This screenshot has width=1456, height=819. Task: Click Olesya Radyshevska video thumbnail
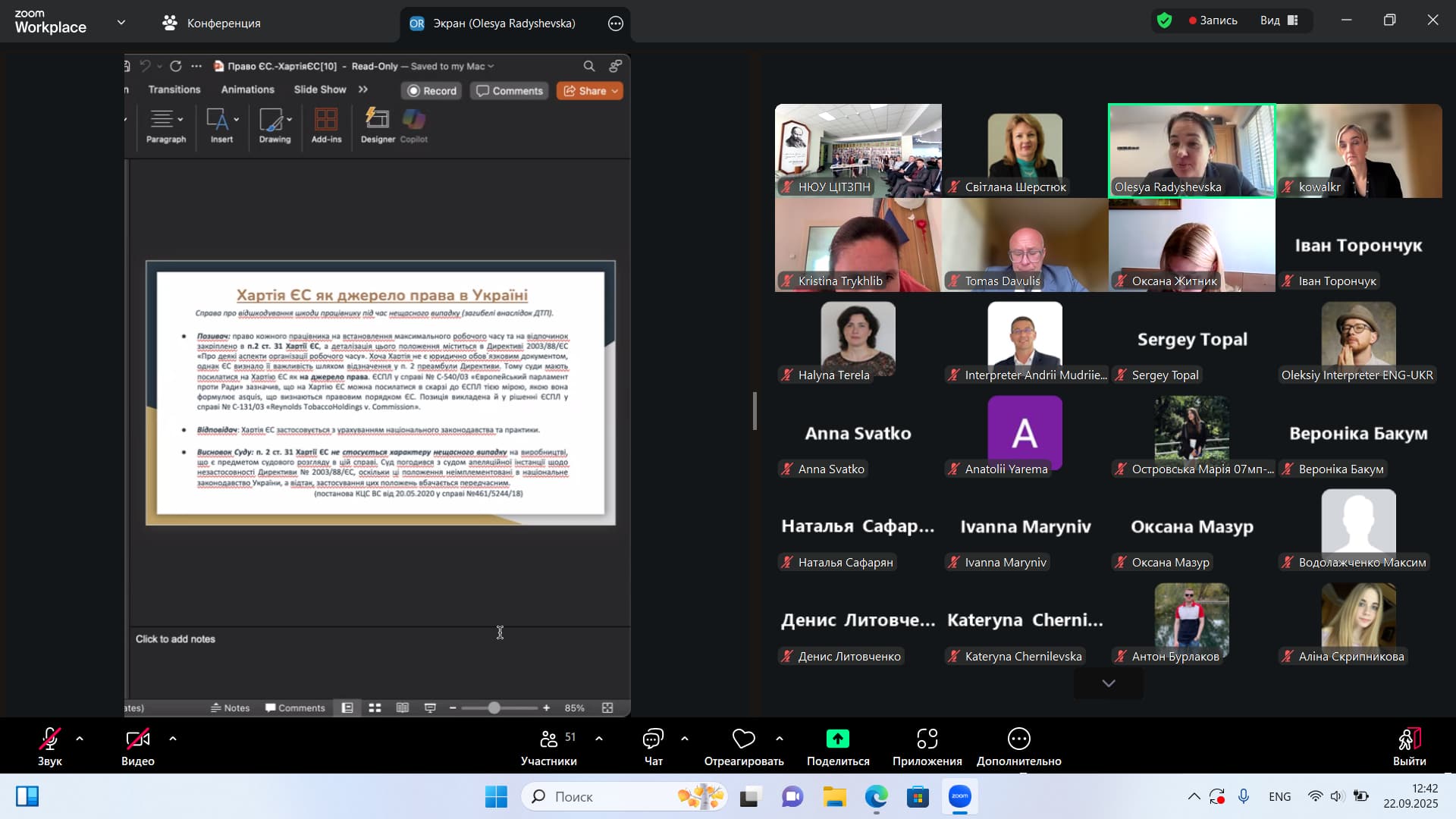point(1191,151)
